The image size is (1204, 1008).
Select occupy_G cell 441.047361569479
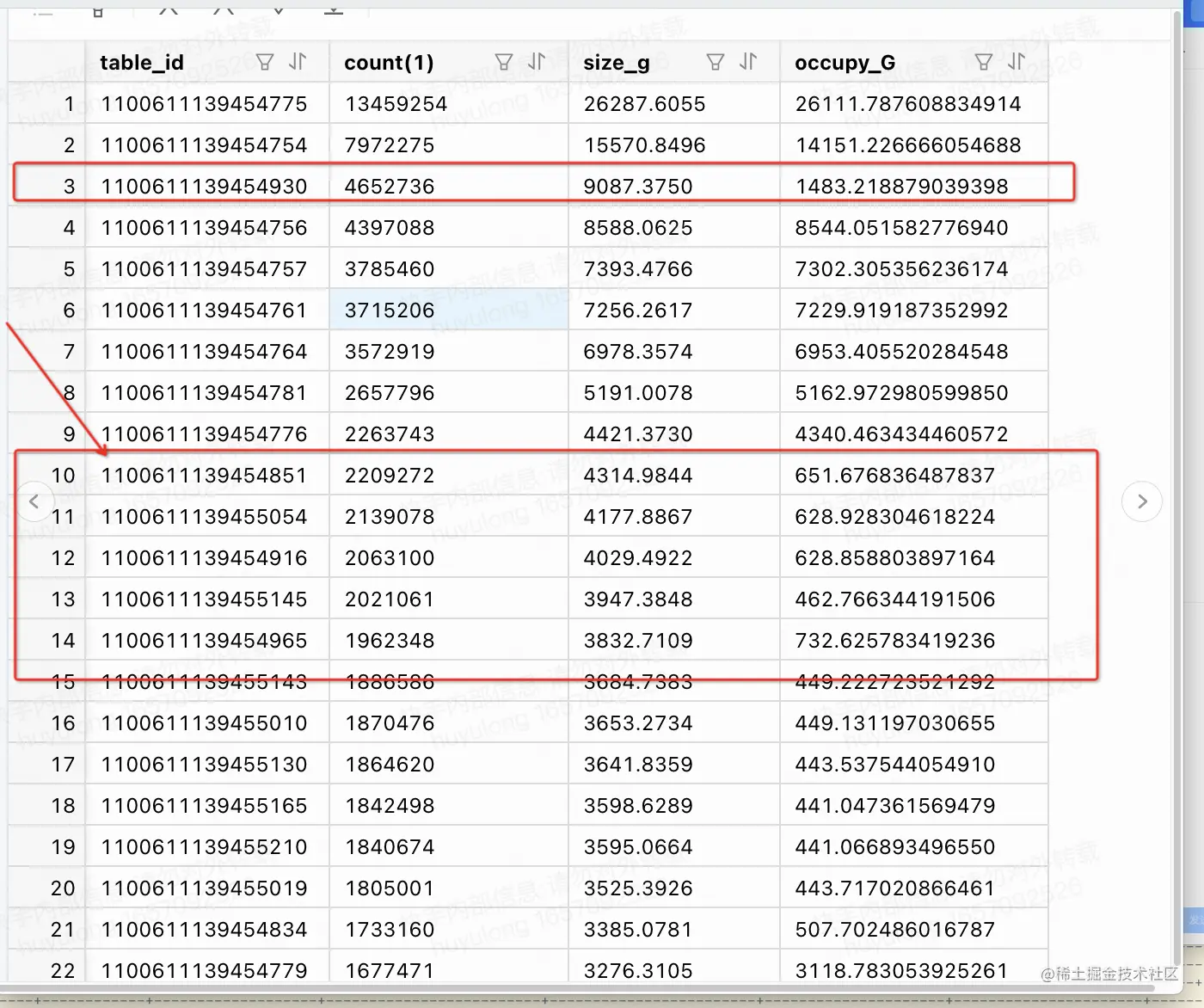click(x=914, y=806)
